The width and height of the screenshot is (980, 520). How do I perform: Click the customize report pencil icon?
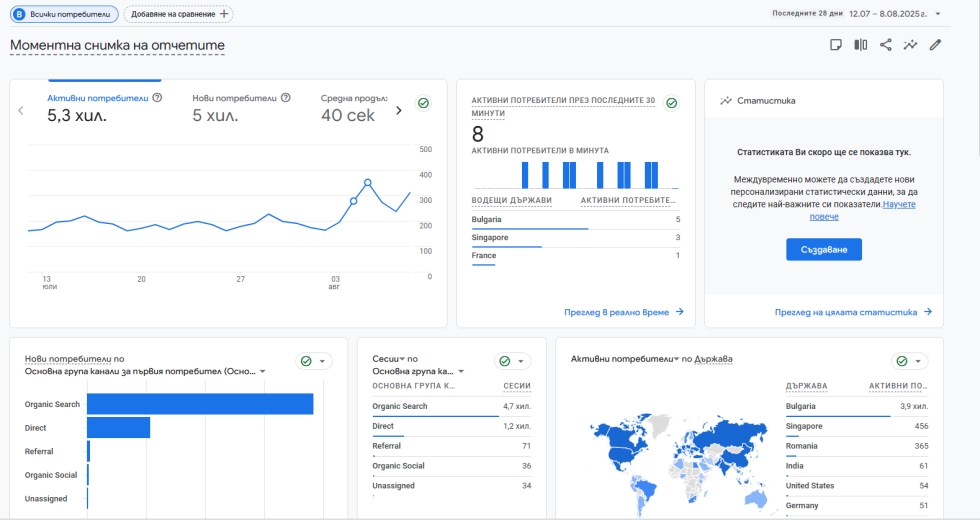pyautogui.click(x=935, y=45)
